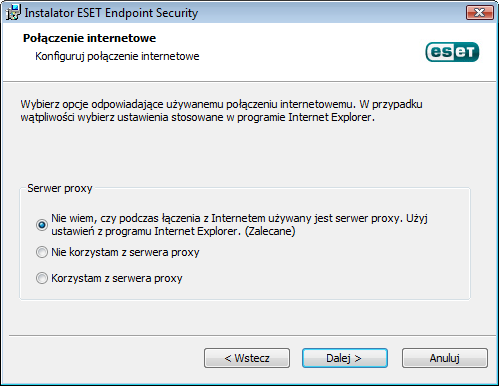Click the 'Instalator ESET Endpoint Security' title text
The height and width of the screenshot is (386, 499).
coord(111,13)
